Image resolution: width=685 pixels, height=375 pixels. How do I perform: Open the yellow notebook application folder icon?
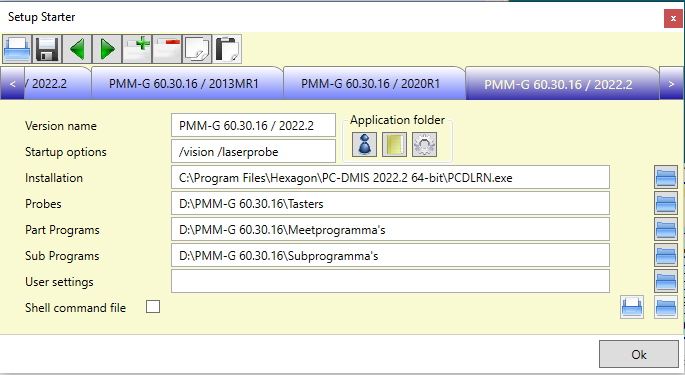coord(394,145)
